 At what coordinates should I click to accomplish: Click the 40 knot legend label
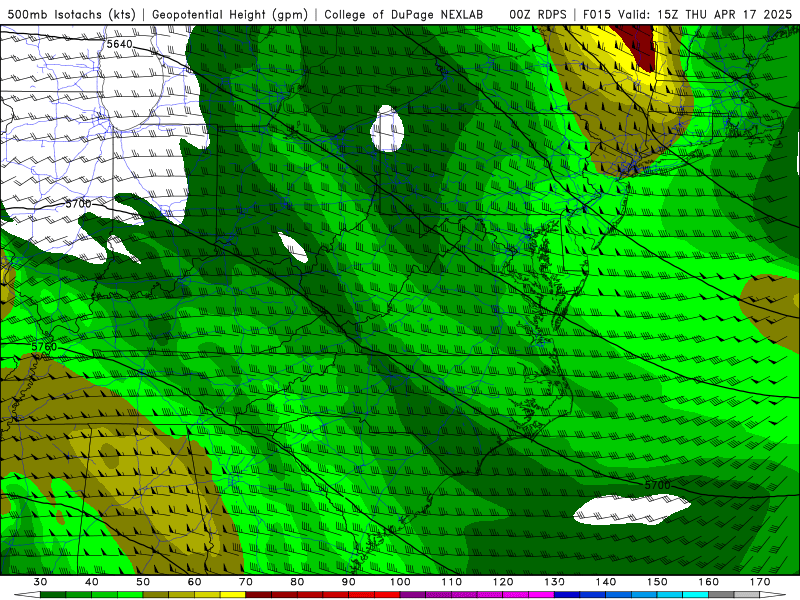click(92, 582)
